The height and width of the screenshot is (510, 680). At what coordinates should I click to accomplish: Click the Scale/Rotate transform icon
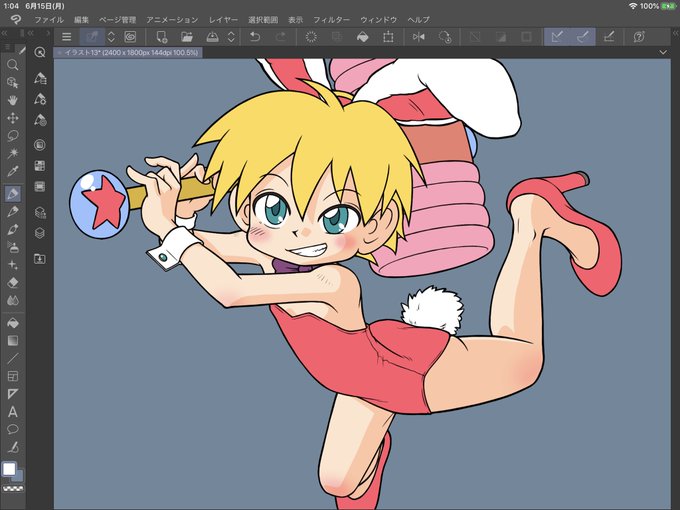[388, 37]
